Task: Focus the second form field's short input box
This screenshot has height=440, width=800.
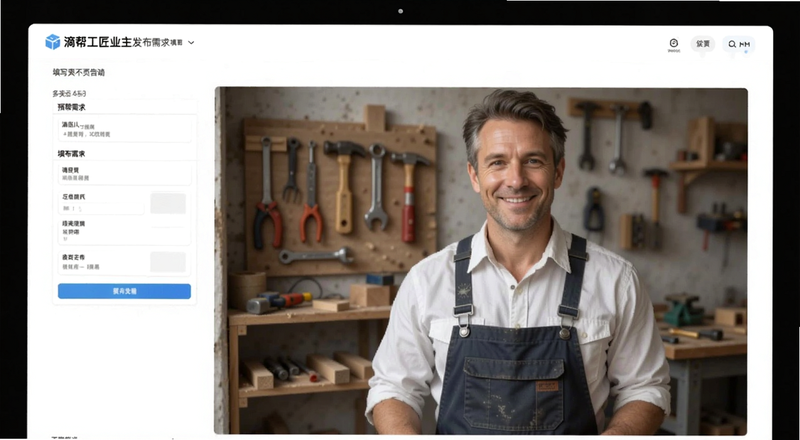Action: tap(101, 208)
